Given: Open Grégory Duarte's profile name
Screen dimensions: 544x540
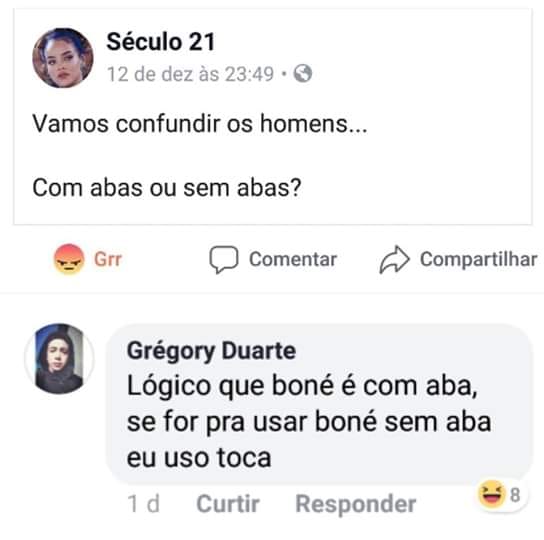Looking at the screenshot, I should coord(211,351).
